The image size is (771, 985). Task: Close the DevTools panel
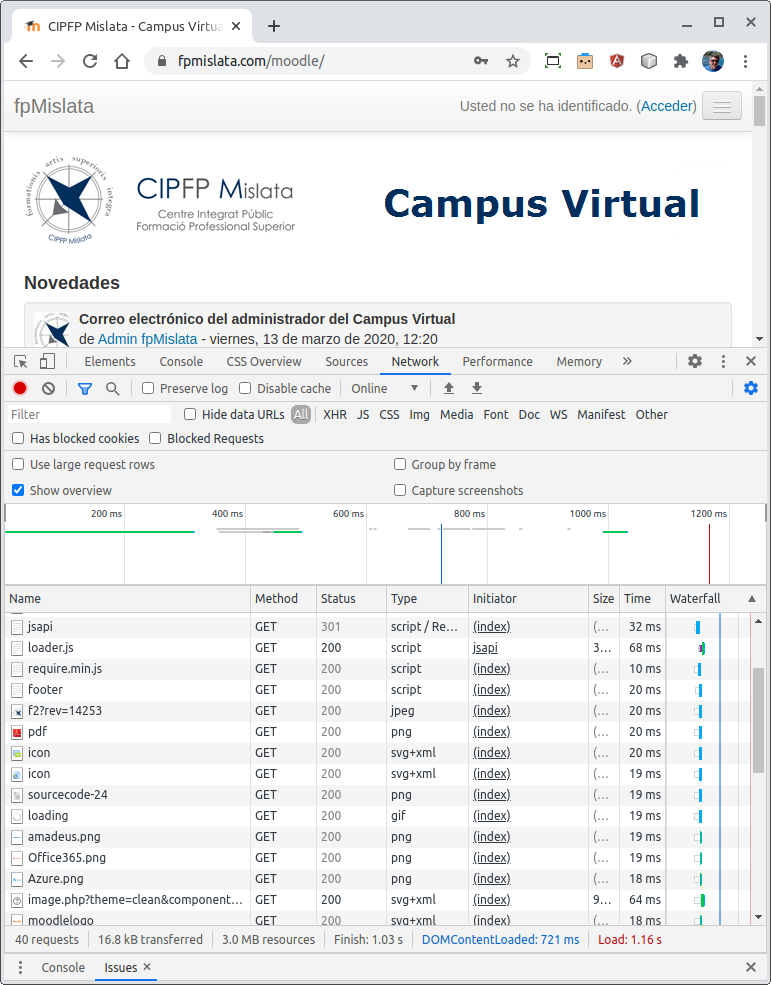[751, 361]
